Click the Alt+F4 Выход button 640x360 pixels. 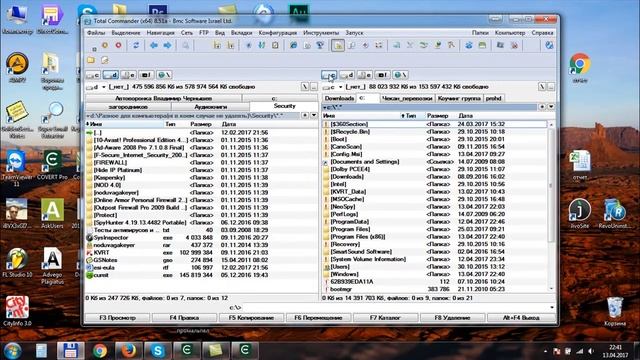click(521, 318)
